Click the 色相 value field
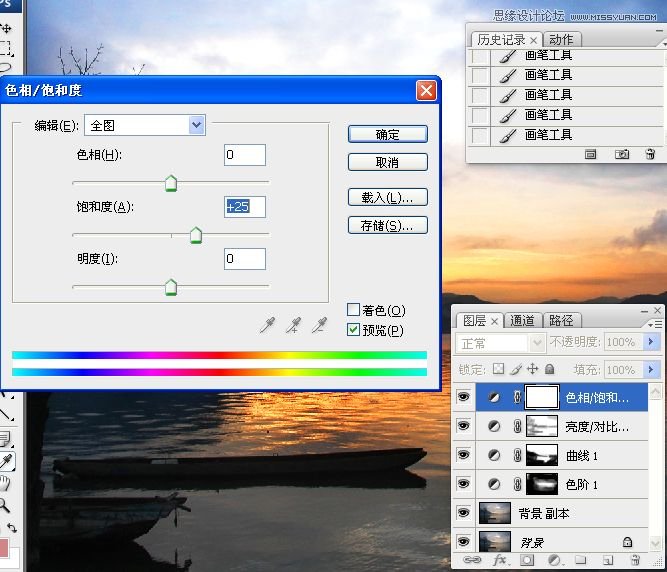This screenshot has height=572, width=667. coord(245,155)
